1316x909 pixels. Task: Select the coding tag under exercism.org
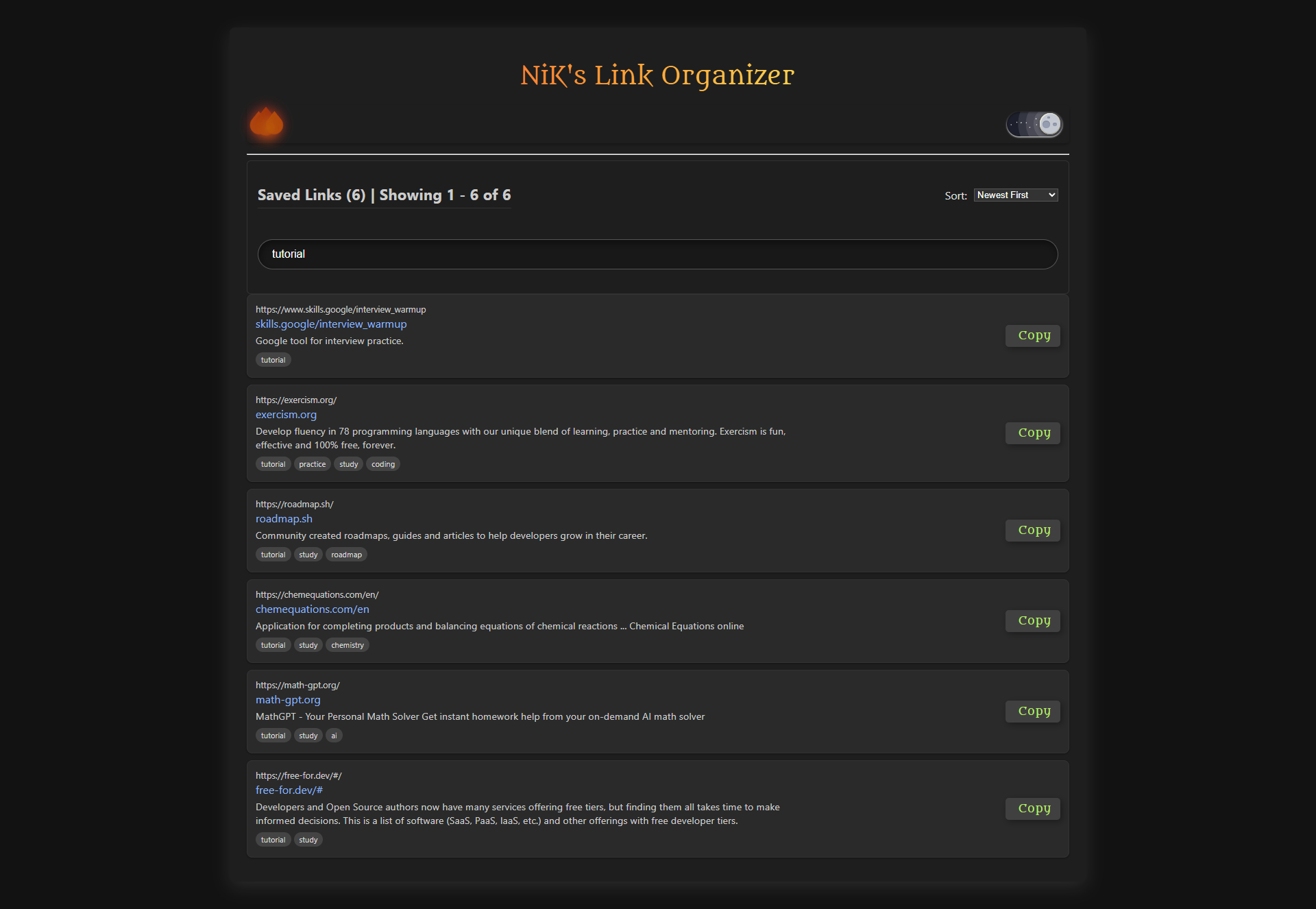point(383,464)
